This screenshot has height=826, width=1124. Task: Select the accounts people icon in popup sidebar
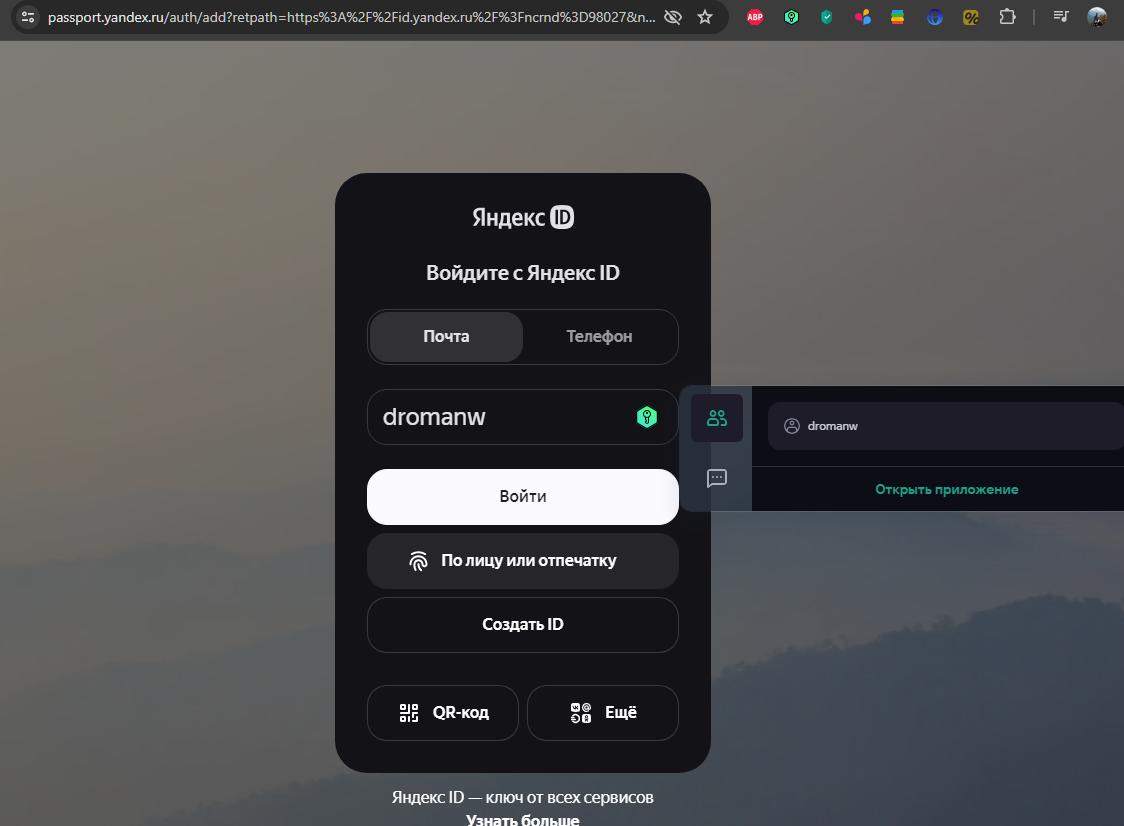[717, 418]
